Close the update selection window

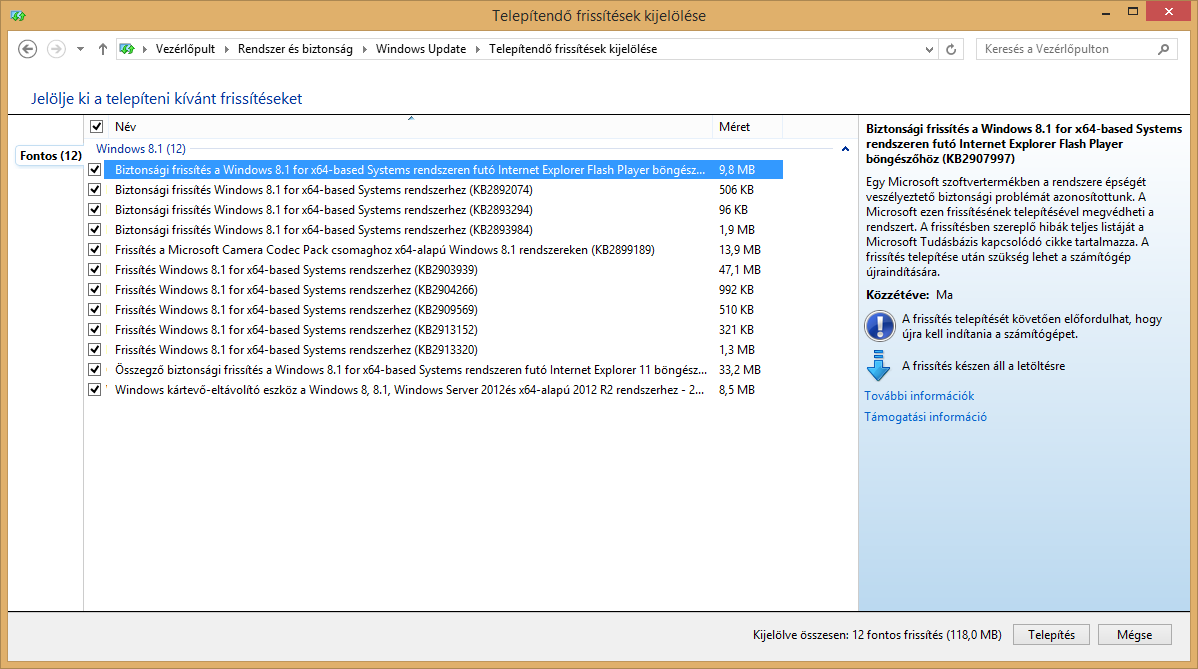pos(1169,11)
